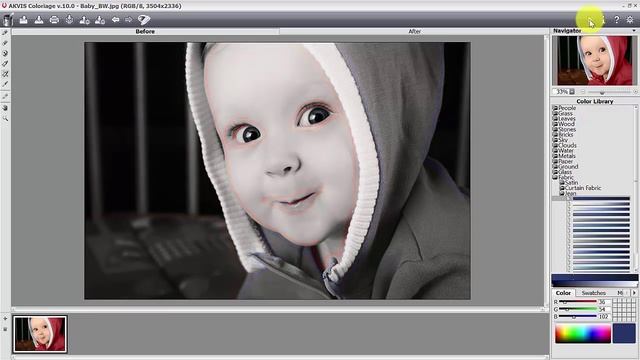Click the blue B channel slider
Screen dimensions: 640x360
point(578,316)
